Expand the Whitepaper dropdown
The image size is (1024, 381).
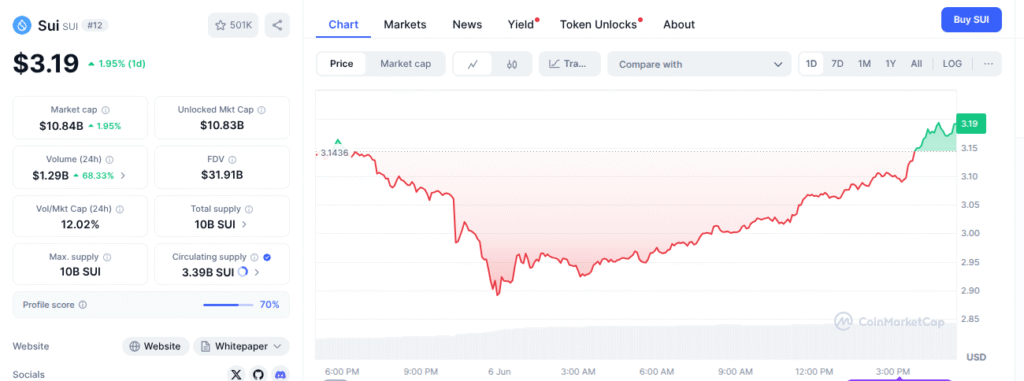click(241, 346)
